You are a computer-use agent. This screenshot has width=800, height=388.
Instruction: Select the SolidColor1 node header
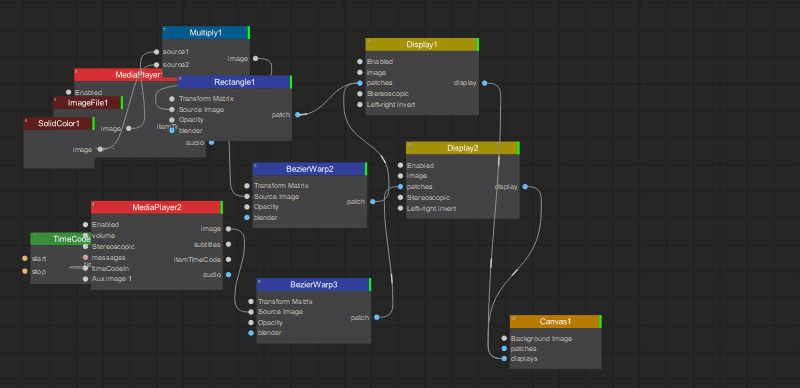[x=59, y=124]
